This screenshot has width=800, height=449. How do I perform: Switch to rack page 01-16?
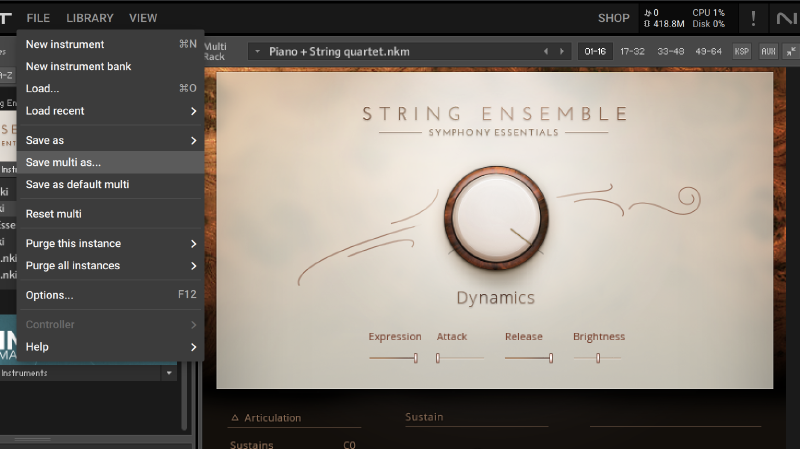pyautogui.click(x=595, y=52)
